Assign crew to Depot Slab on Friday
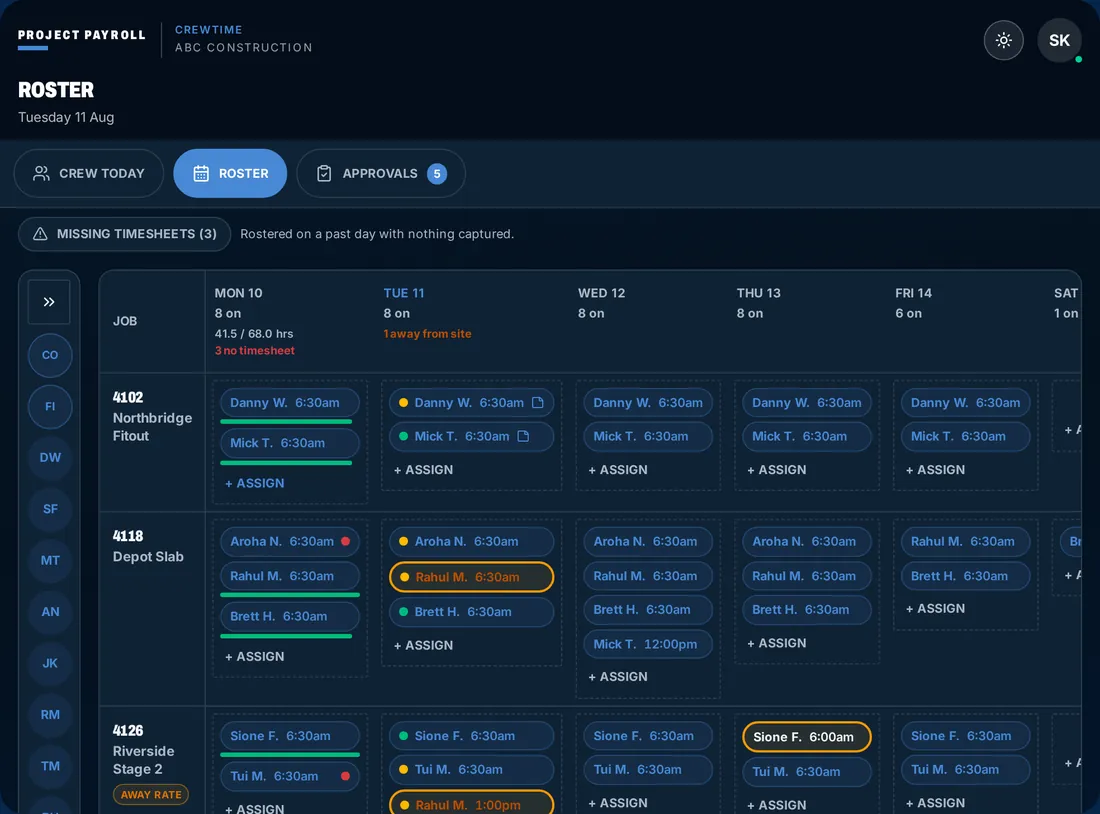The width and height of the screenshot is (1100, 814). (935, 608)
